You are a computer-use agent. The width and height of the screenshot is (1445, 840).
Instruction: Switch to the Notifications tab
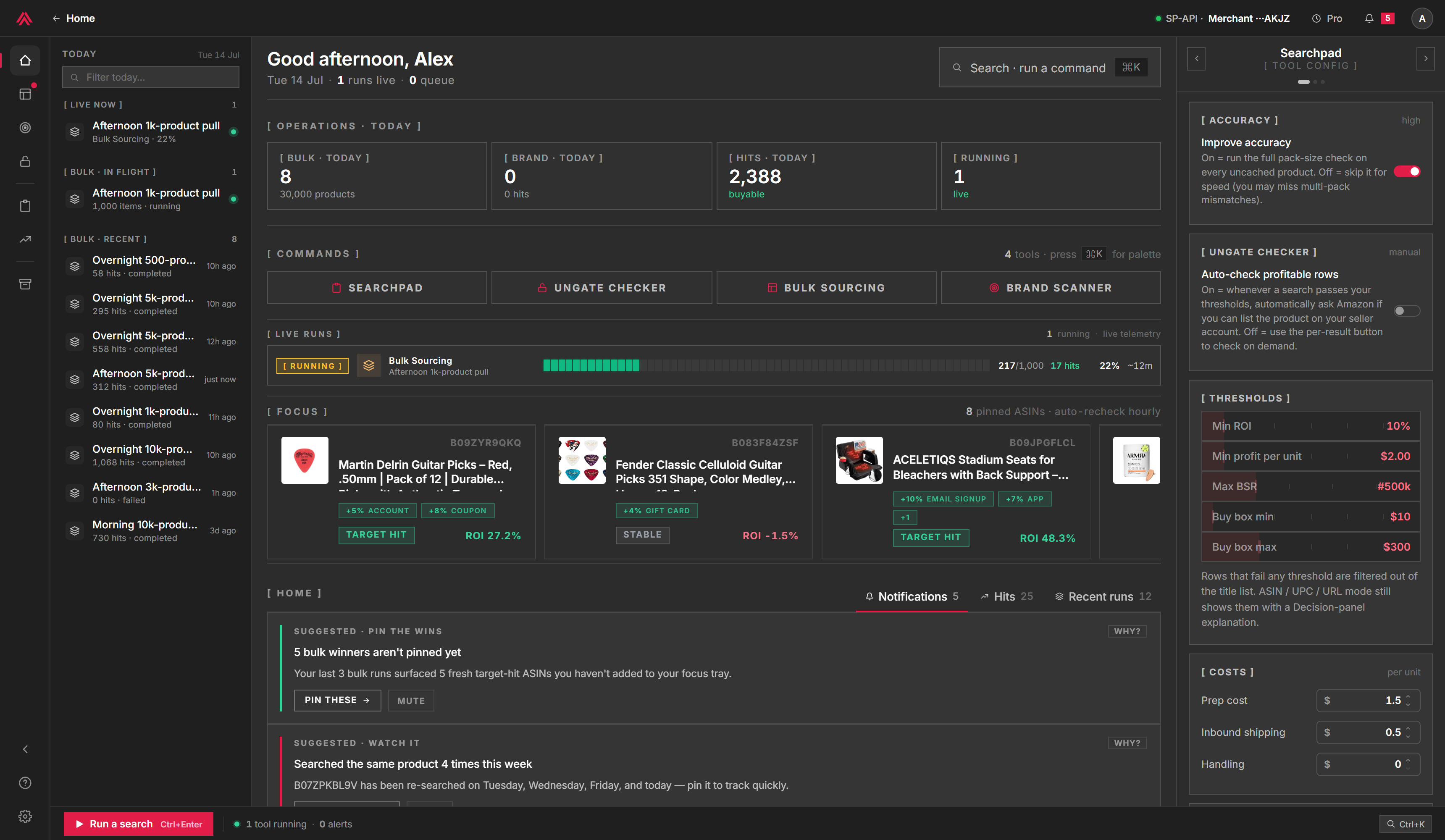tap(912, 596)
